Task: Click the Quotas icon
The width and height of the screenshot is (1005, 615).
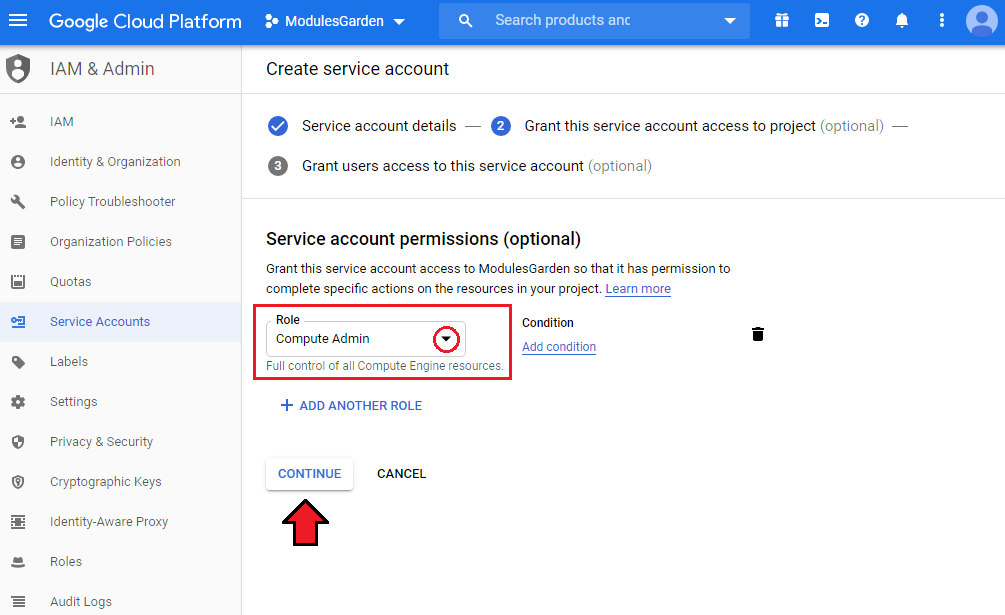Action: click(18, 281)
